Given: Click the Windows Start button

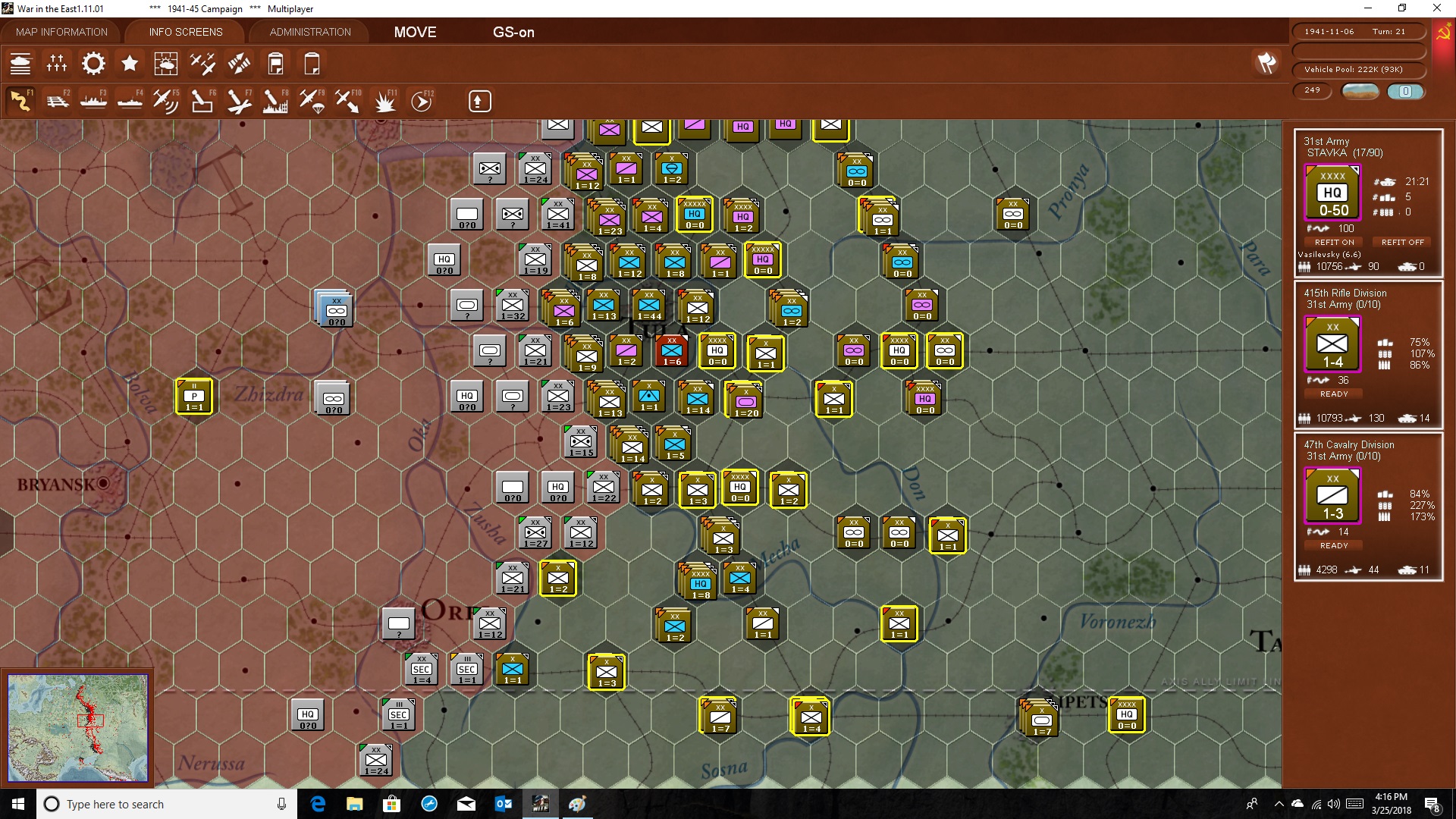Looking at the screenshot, I should click(x=18, y=804).
